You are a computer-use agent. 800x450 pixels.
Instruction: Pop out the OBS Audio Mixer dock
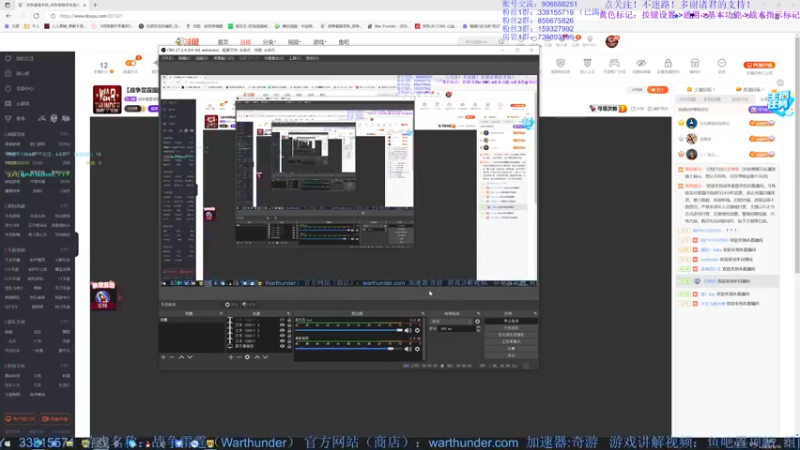click(x=423, y=313)
